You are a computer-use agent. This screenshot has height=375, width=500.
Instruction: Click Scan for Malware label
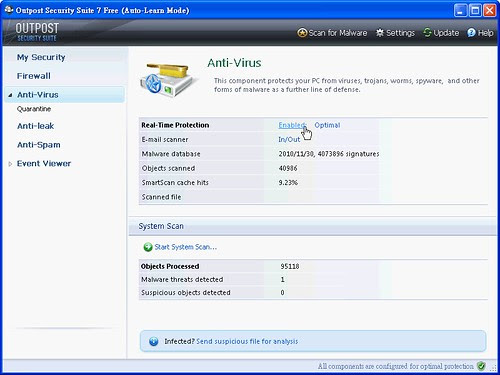[338, 33]
